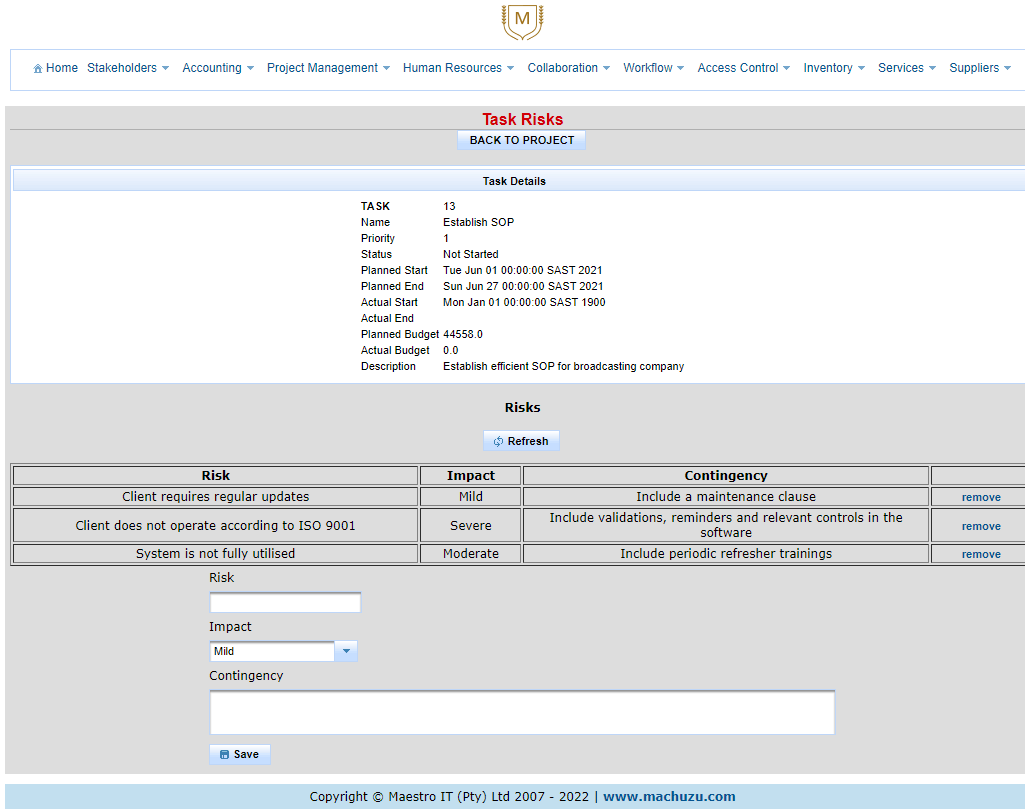1025x810 pixels.
Task: Expand the Stakeholders menu
Action: pyautogui.click(x=127, y=68)
